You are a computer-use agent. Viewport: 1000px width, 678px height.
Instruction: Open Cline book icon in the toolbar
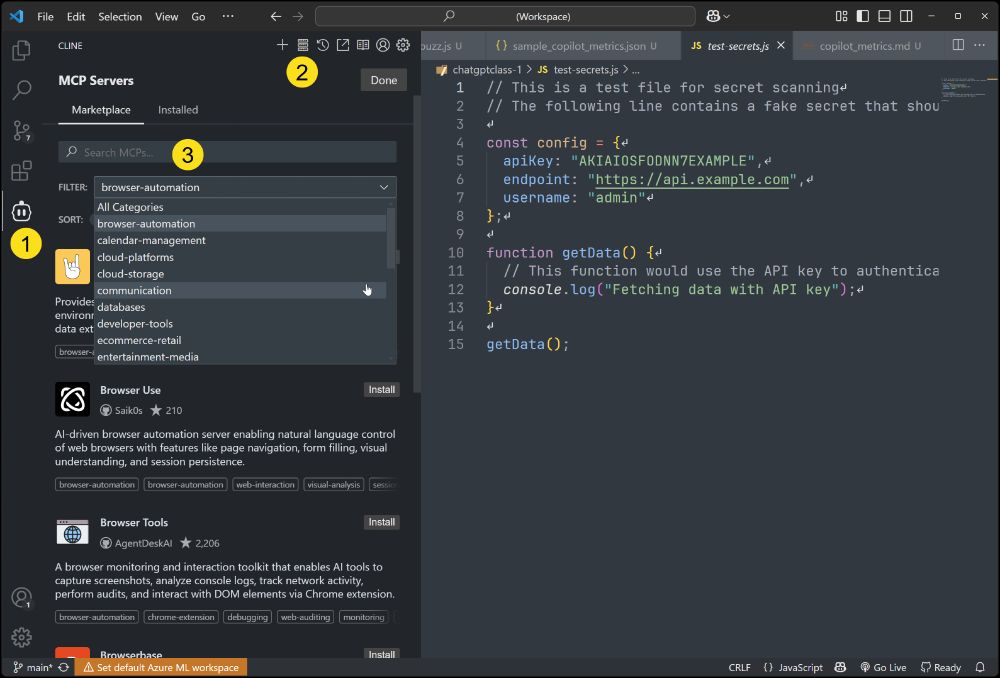[x=363, y=45]
